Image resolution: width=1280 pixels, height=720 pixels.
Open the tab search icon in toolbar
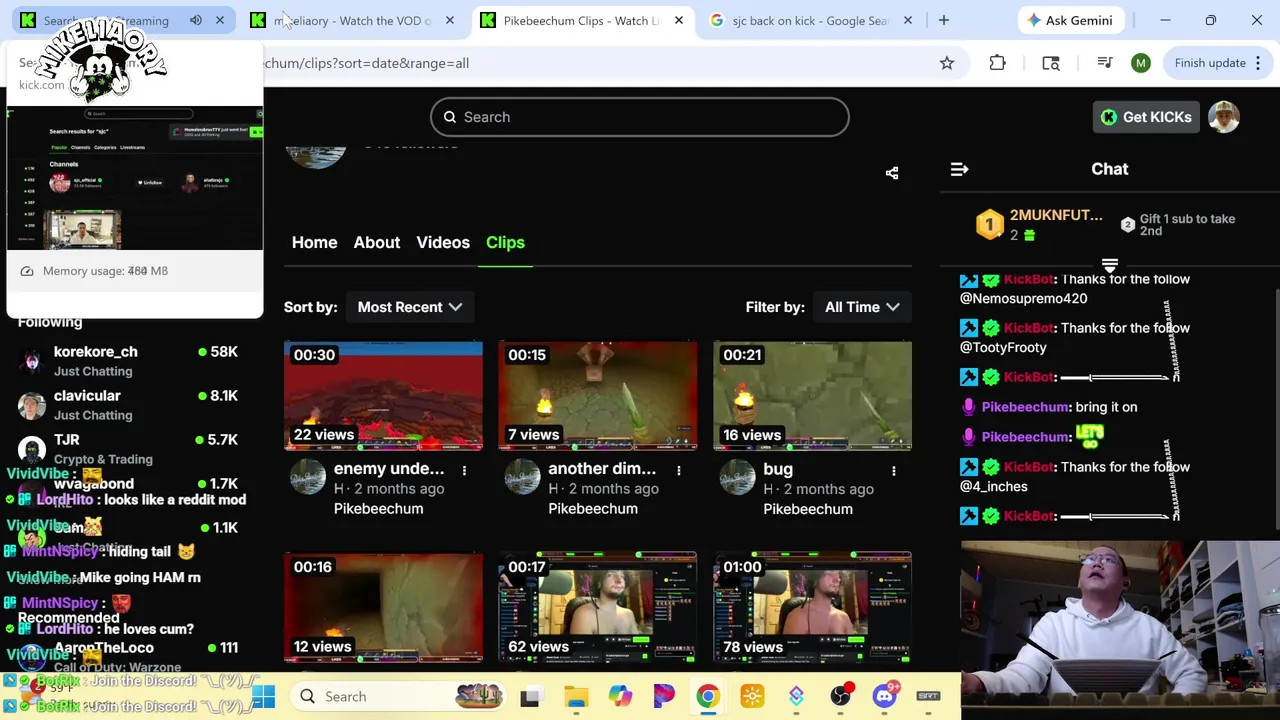(1051, 63)
